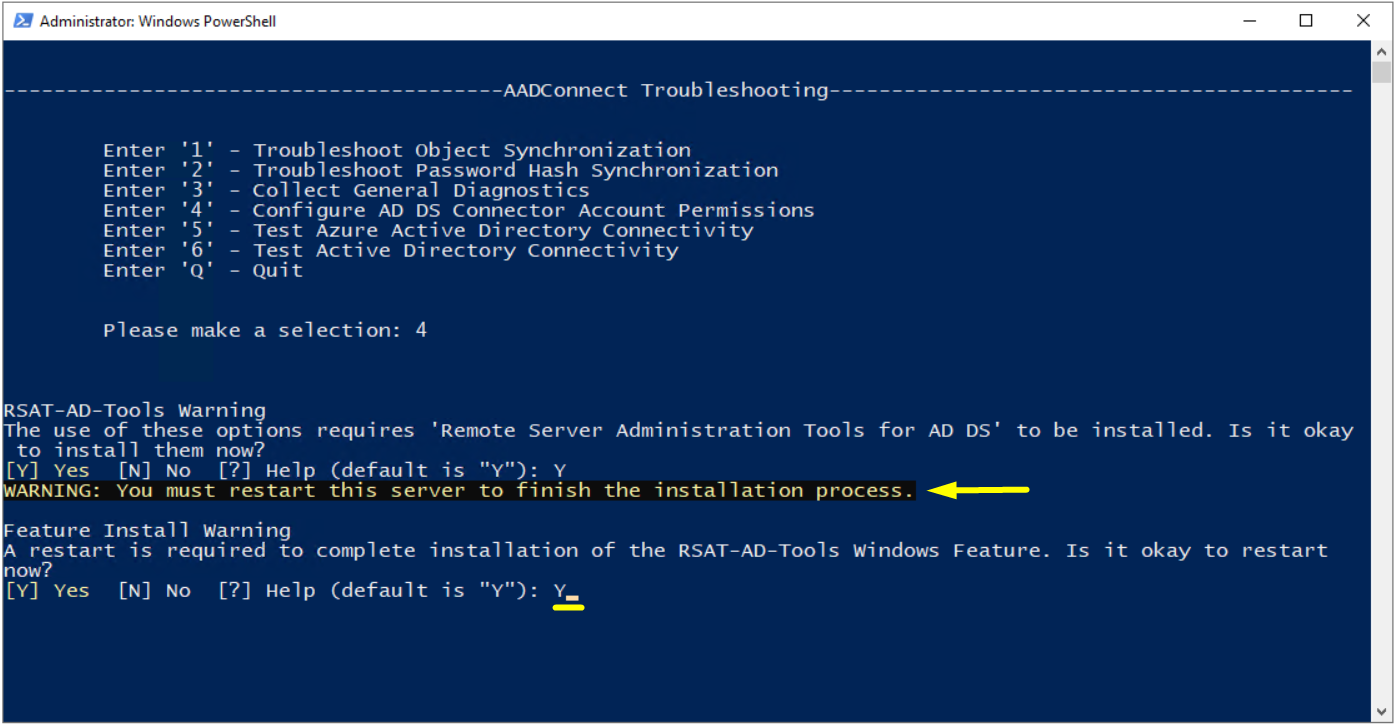Click the yellow arrow annotation
1396x726 pixels.
coord(979,490)
